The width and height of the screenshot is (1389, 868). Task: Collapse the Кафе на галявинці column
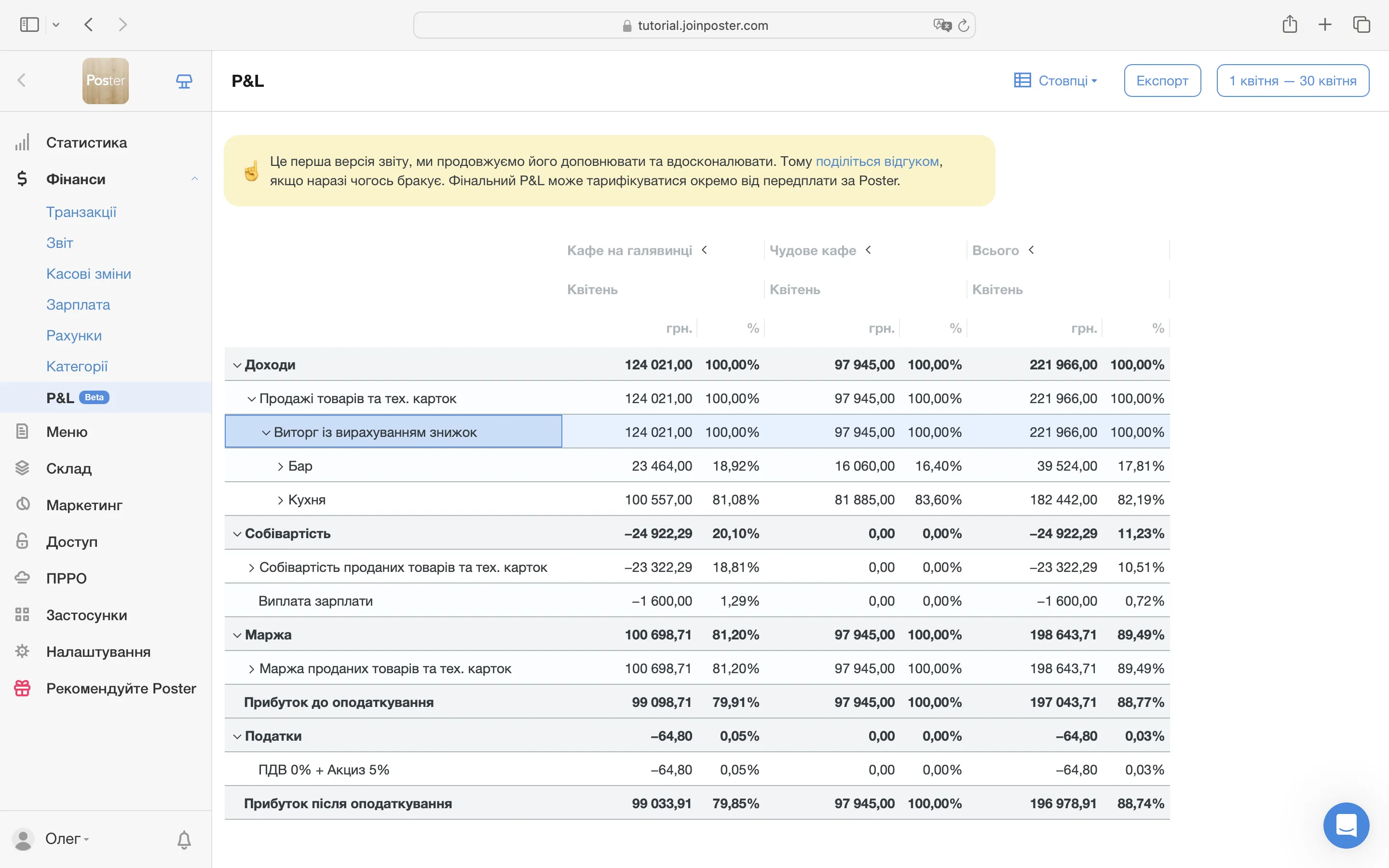[x=704, y=250]
